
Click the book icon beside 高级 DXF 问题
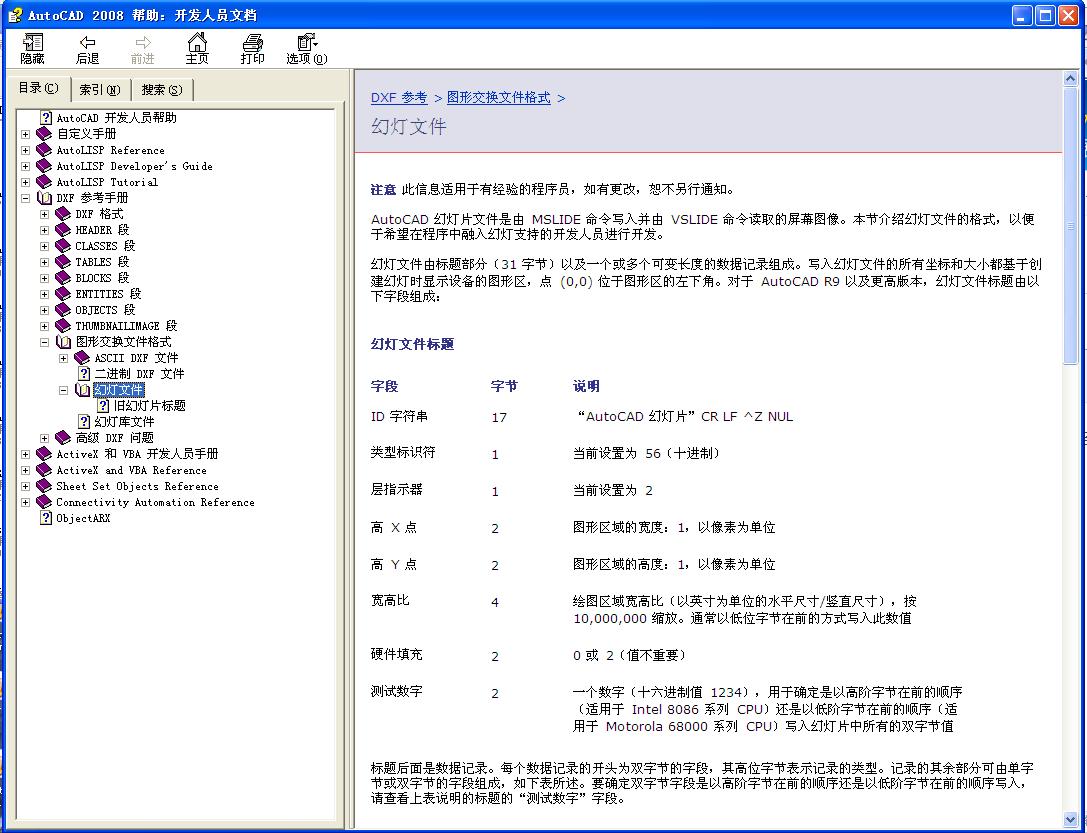click(x=63, y=437)
